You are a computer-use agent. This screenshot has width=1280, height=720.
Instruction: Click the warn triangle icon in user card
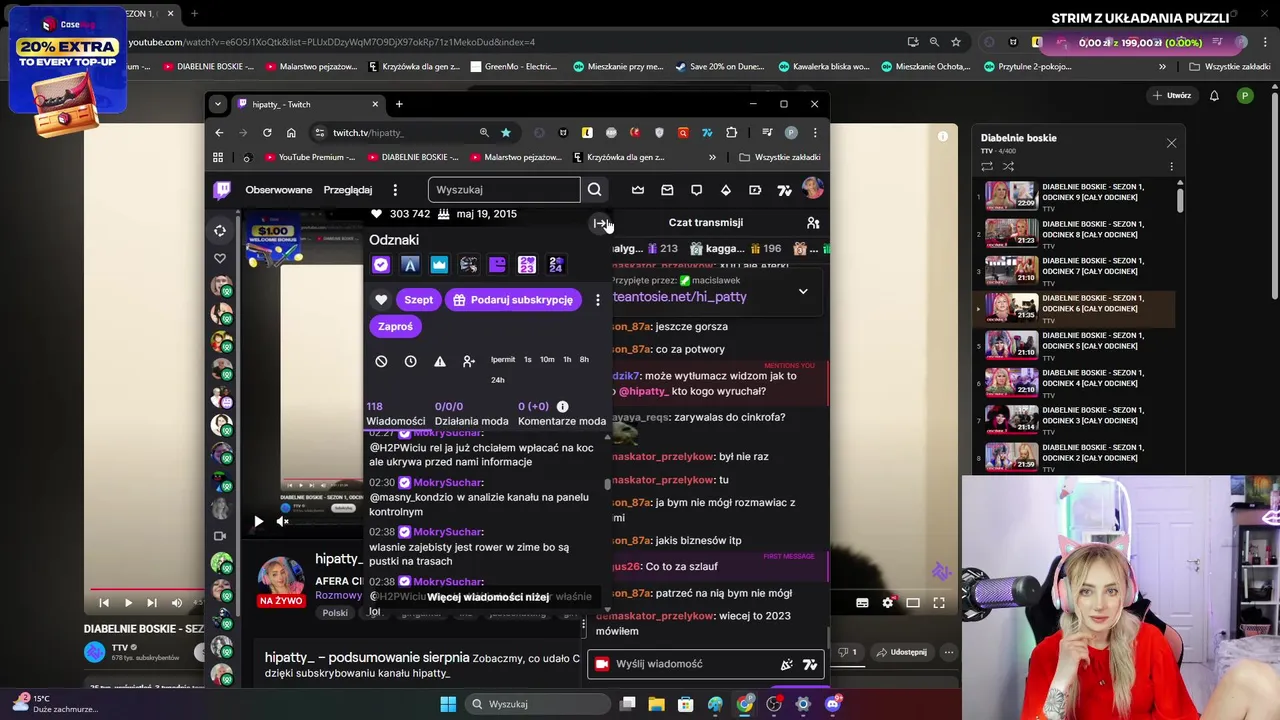pos(439,361)
